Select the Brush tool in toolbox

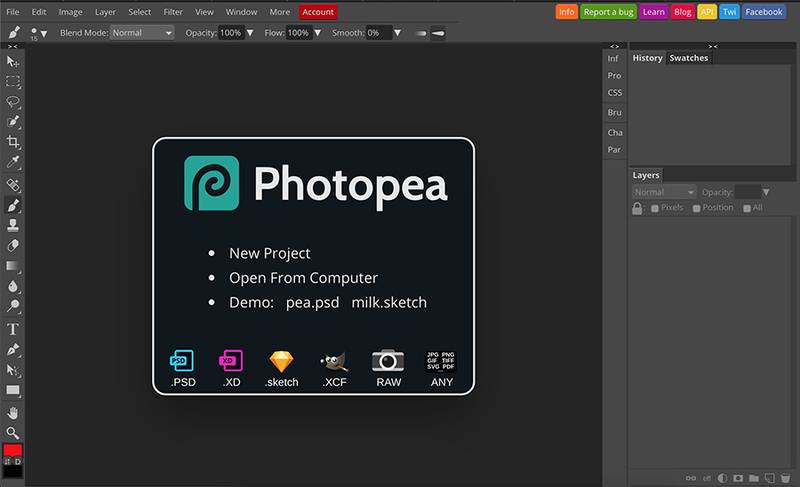coord(13,206)
